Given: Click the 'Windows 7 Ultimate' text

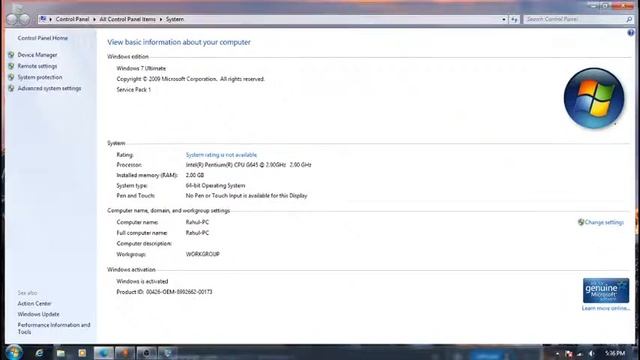Looking at the screenshot, I should [x=141, y=69].
